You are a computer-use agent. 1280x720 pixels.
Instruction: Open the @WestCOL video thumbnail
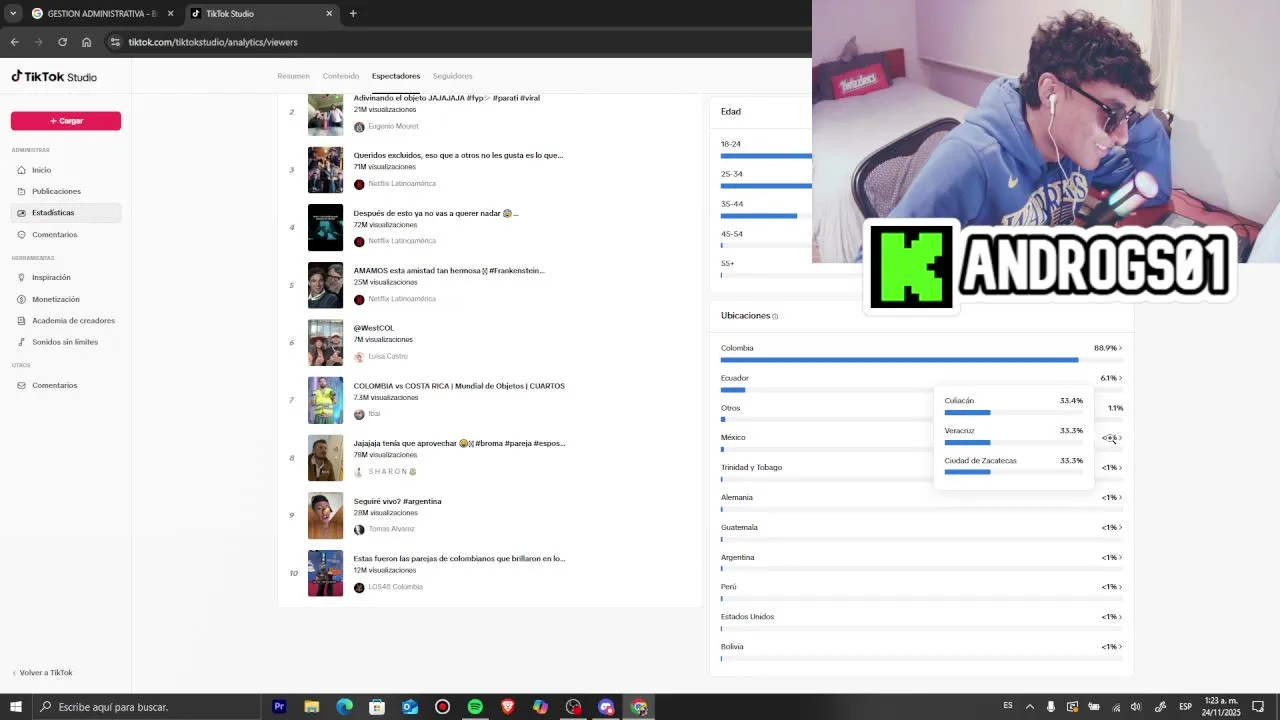pyautogui.click(x=325, y=343)
